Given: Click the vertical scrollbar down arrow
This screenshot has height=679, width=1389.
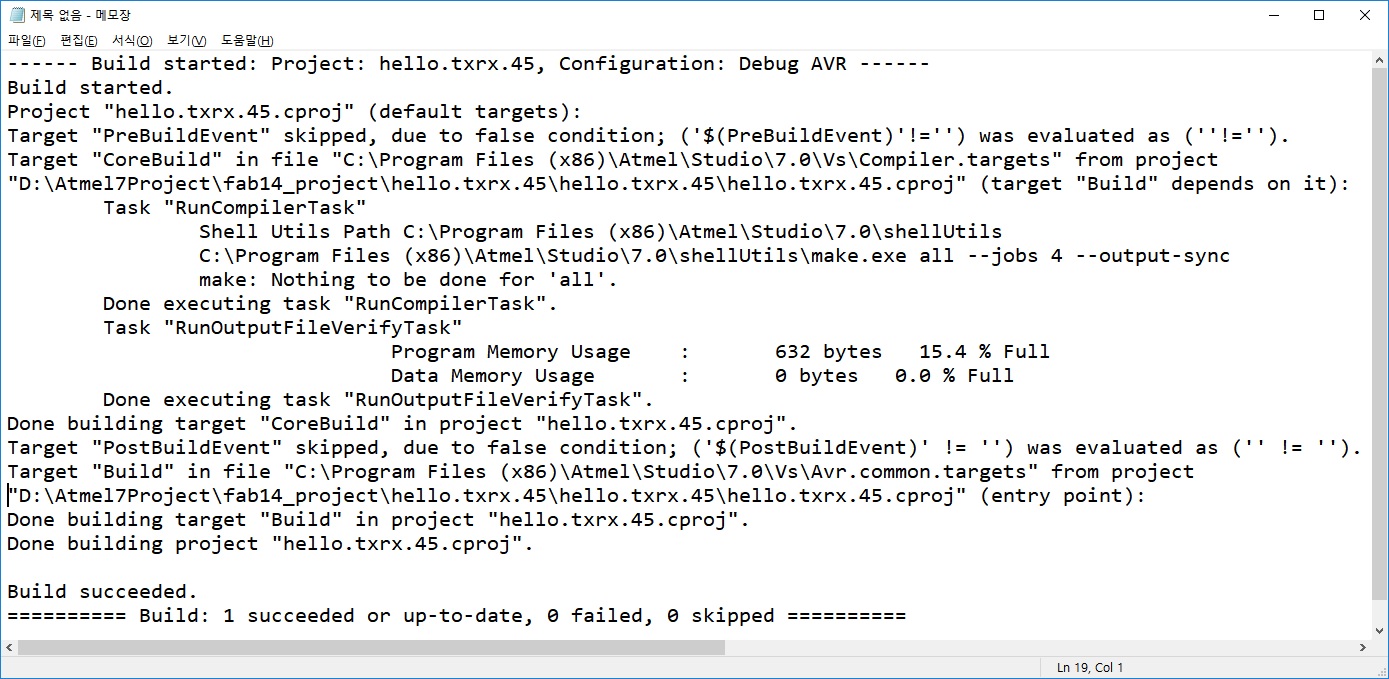Looking at the screenshot, I should click(x=1379, y=630).
